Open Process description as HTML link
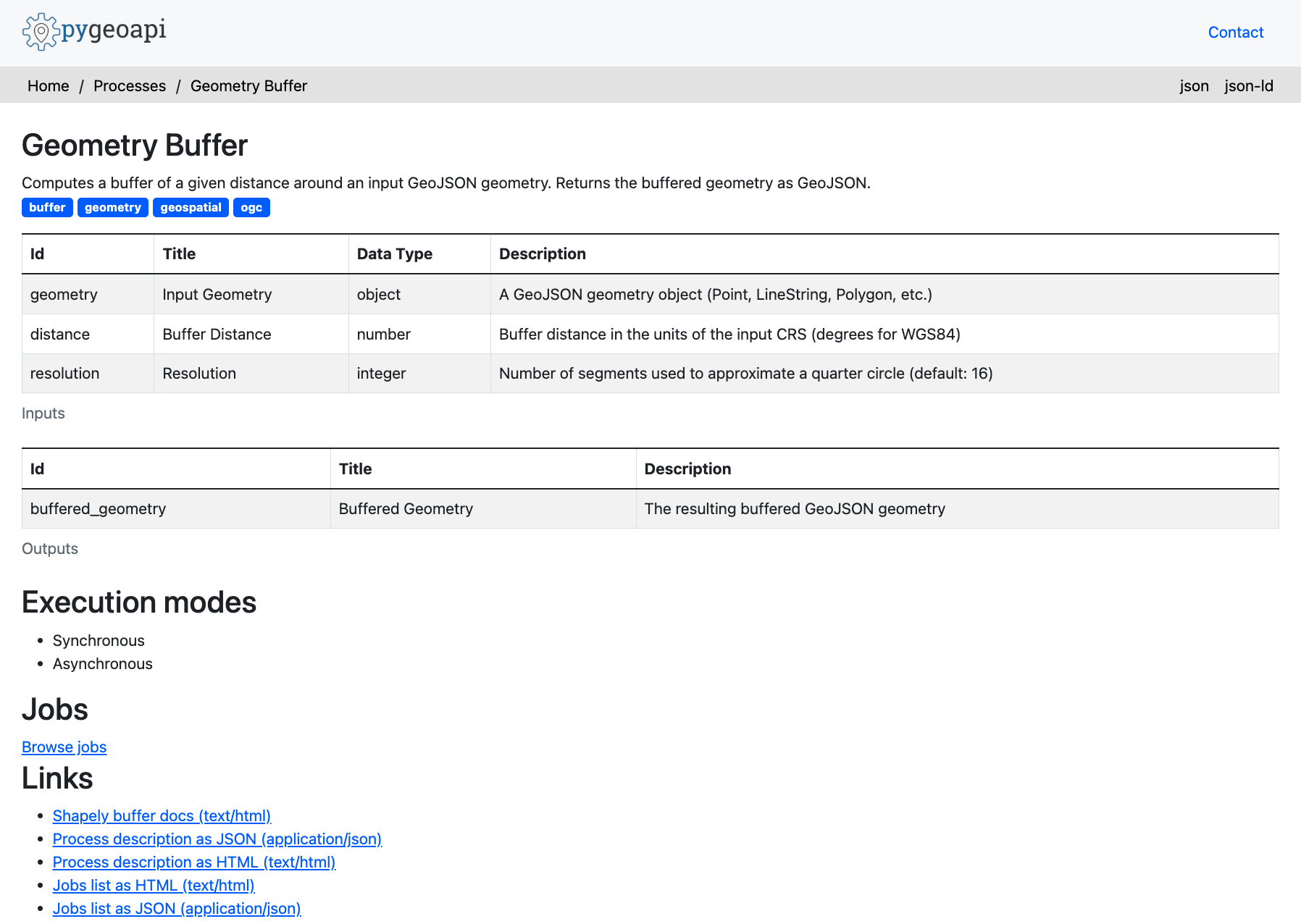The height and width of the screenshot is (924, 1301). [193, 862]
